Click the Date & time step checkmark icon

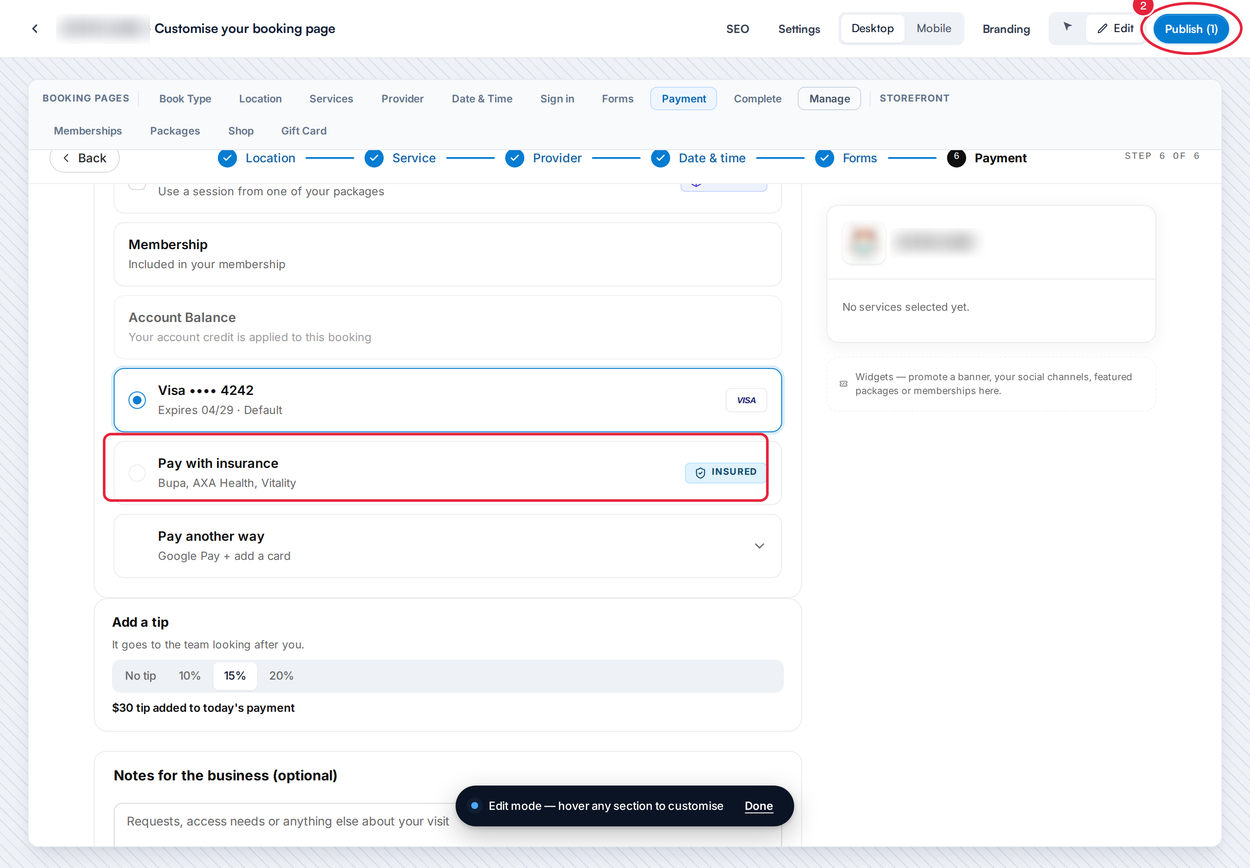click(661, 158)
